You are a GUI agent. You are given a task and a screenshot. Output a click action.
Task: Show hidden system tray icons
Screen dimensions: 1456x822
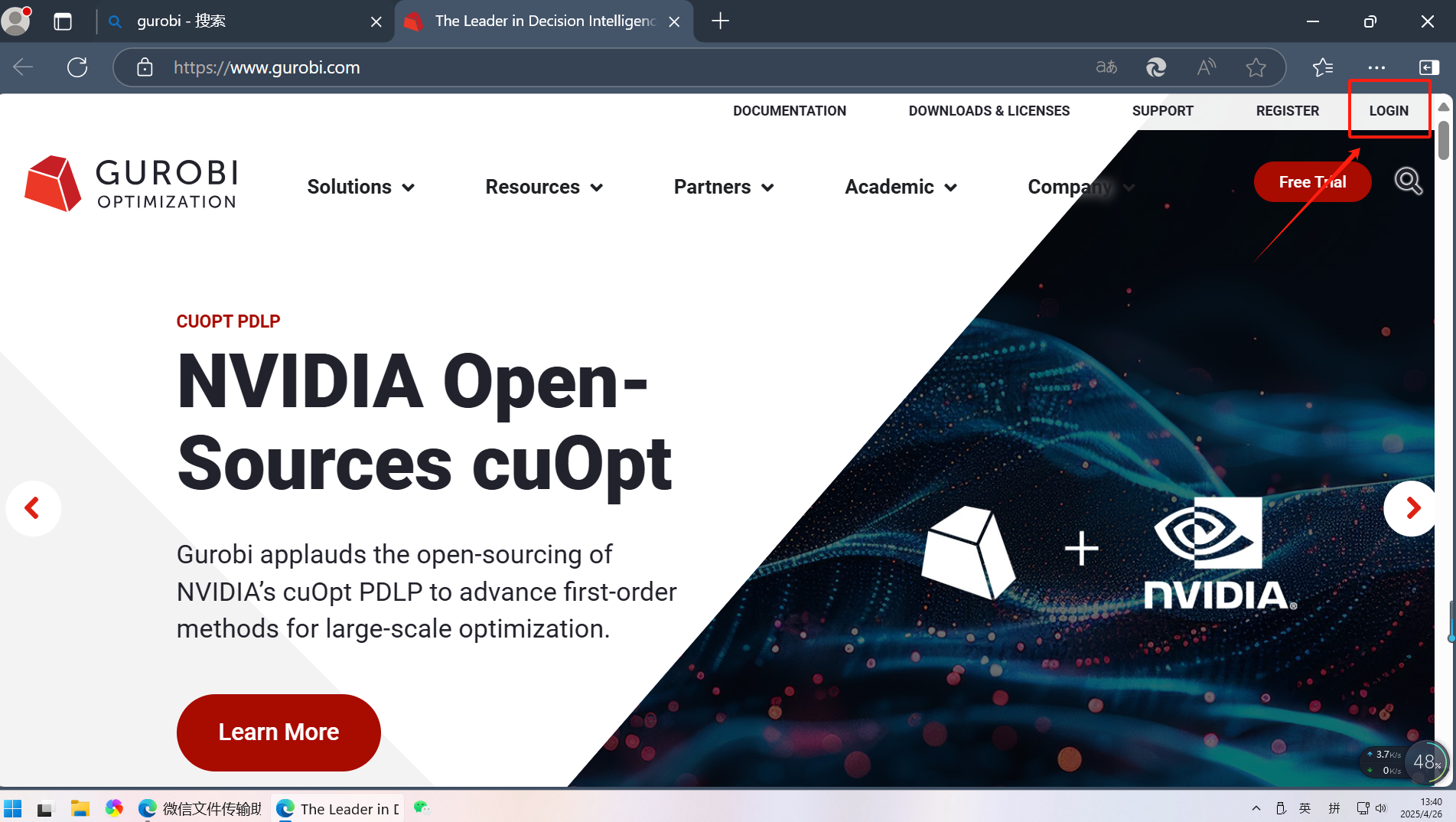point(1256,808)
